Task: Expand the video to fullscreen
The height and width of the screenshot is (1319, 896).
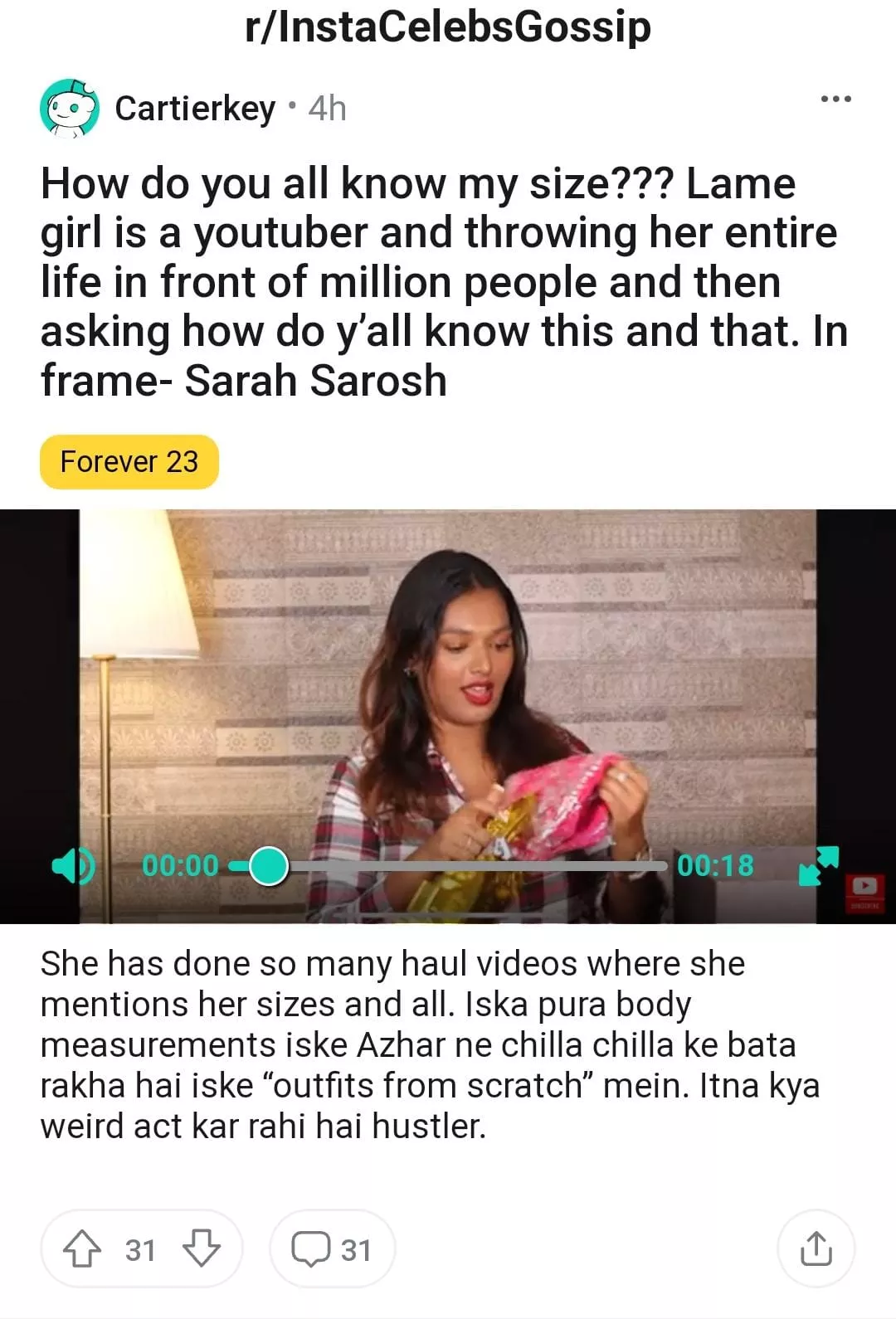Action: 819,866
